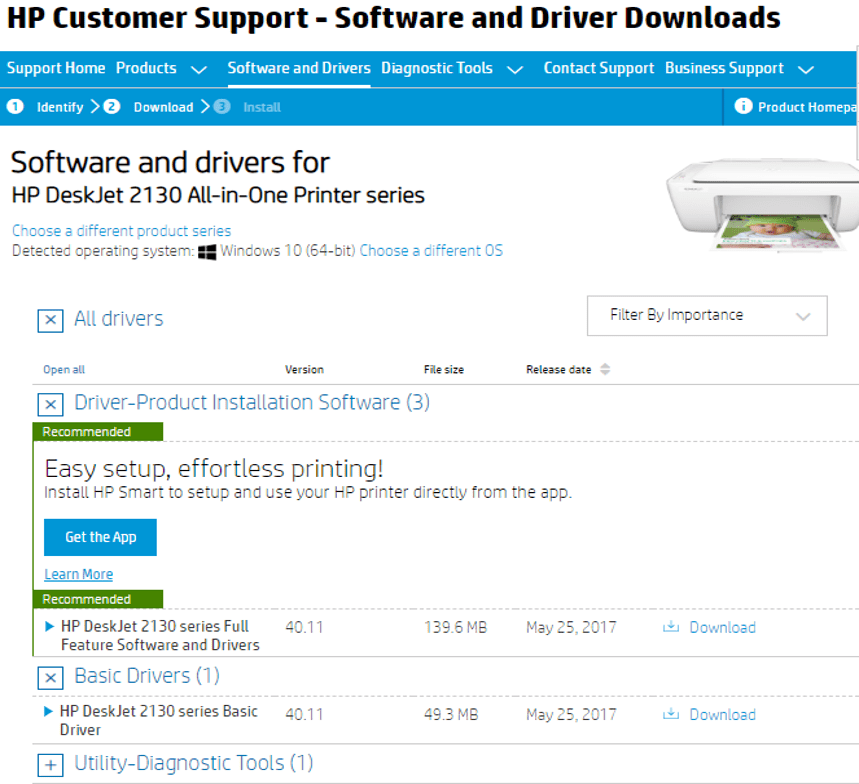859x784 pixels.
Task: Collapse the Basic Drivers section
Action: (x=50, y=678)
